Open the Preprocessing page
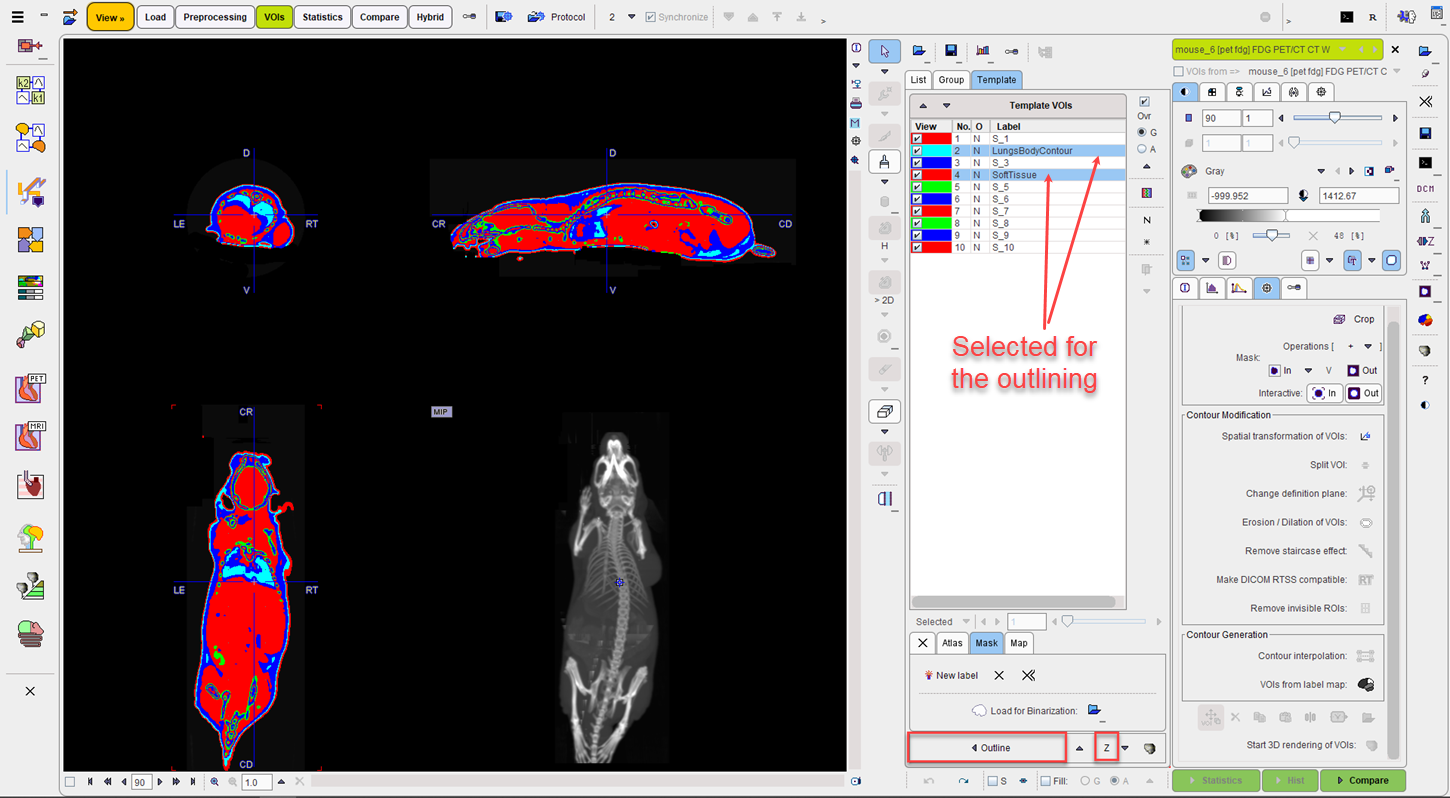The width and height of the screenshot is (1450, 798). pos(214,17)
